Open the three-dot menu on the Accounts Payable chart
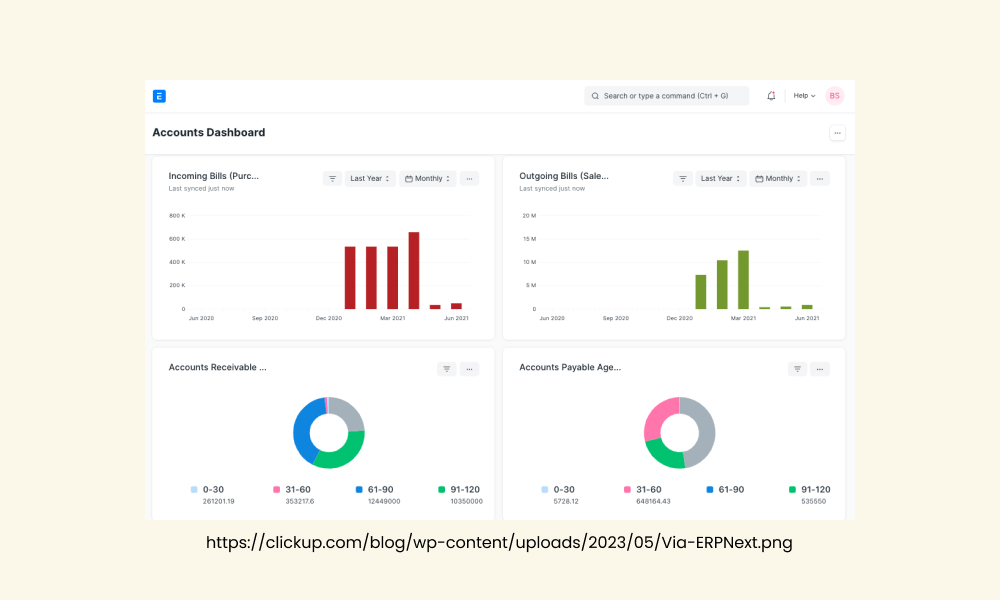Screen dimensions: 1000x600 coord(820,369)
